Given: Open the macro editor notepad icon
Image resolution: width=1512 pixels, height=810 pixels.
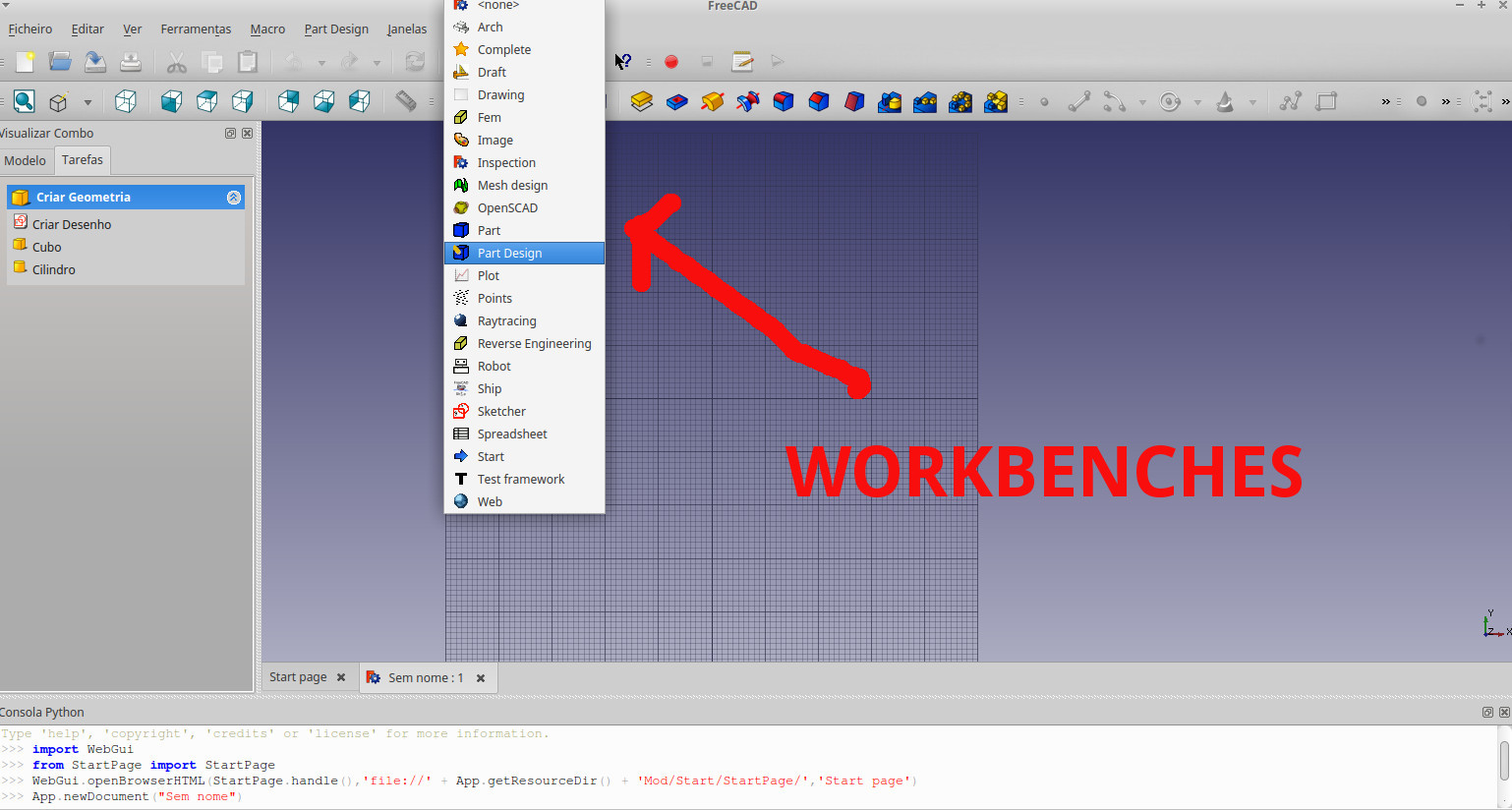Looking at the screenshot, I should coord(742,62).
